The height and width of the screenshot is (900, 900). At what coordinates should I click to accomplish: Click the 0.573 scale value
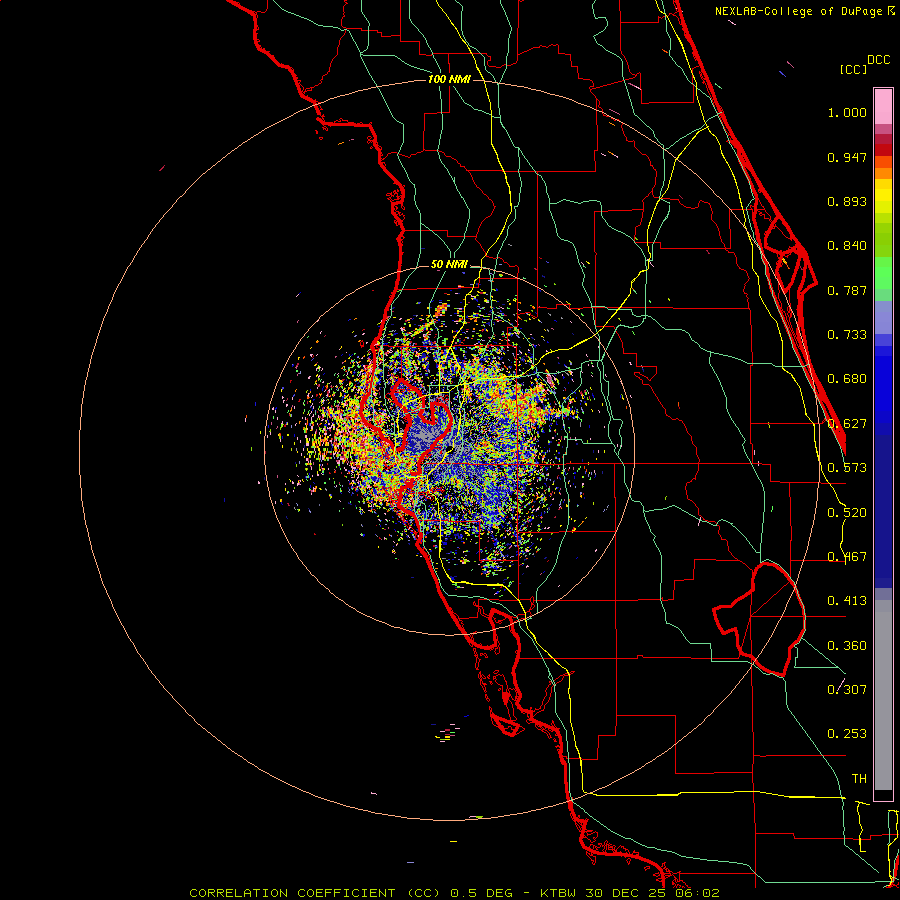(847, 468)
